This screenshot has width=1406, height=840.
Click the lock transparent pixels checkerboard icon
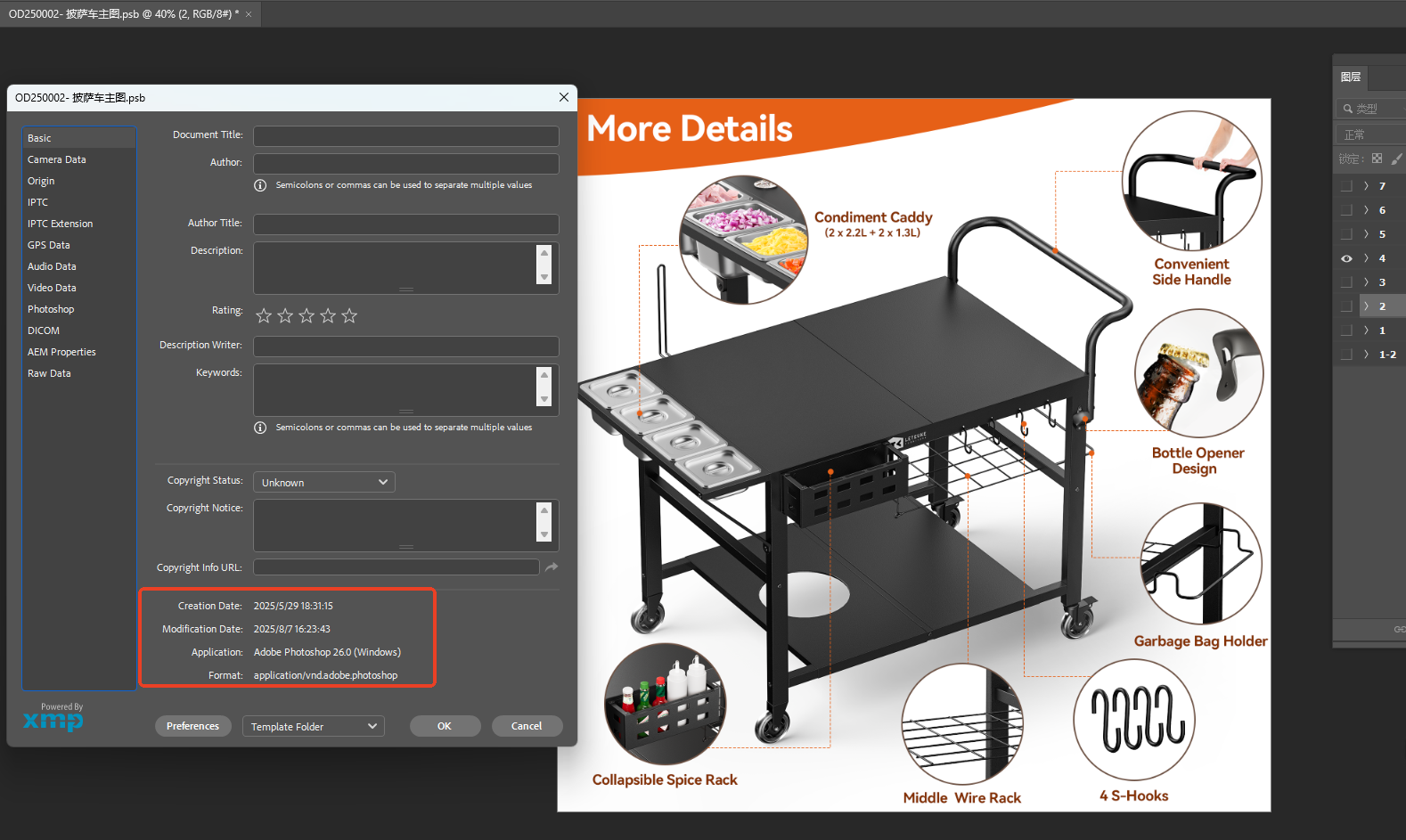click(1377, 159)
